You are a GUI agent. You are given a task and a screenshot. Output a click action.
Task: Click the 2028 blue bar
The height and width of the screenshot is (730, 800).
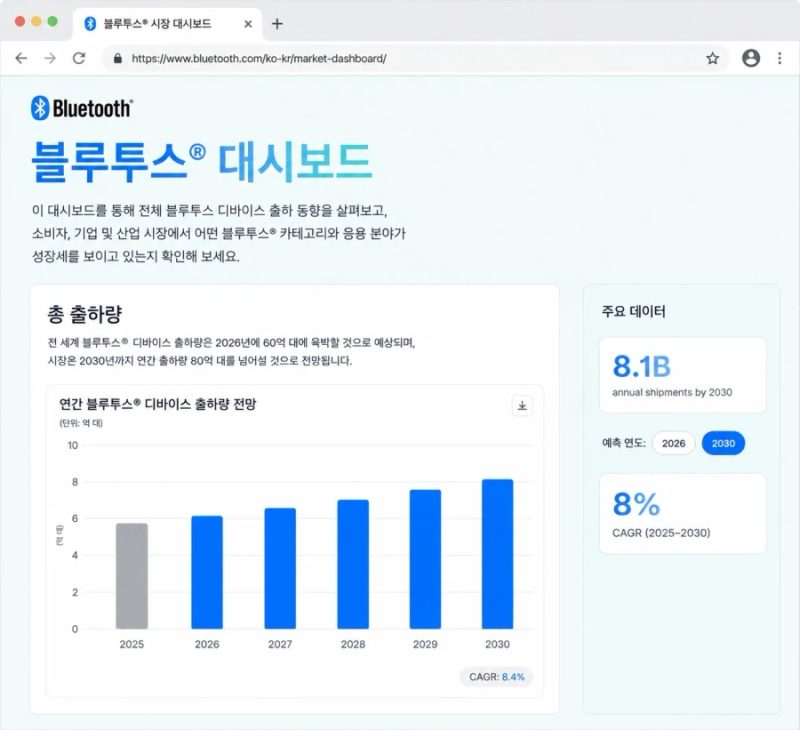353,564
